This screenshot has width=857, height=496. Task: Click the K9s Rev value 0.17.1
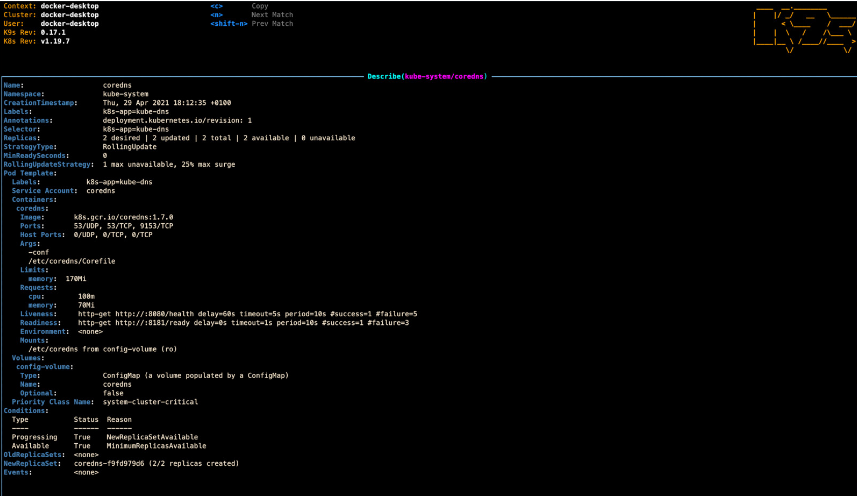[53, 32]
